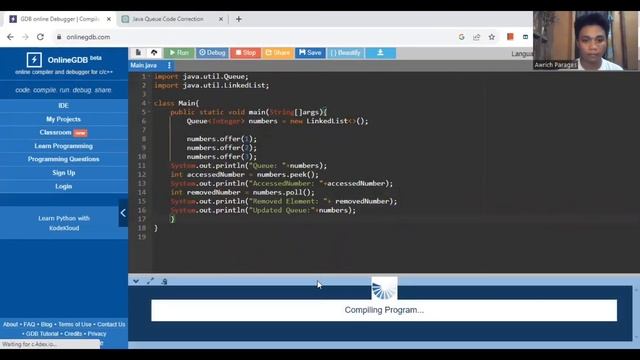Open a new browser tab
This screenshot has width=640, height=360.
coord(239,19)
